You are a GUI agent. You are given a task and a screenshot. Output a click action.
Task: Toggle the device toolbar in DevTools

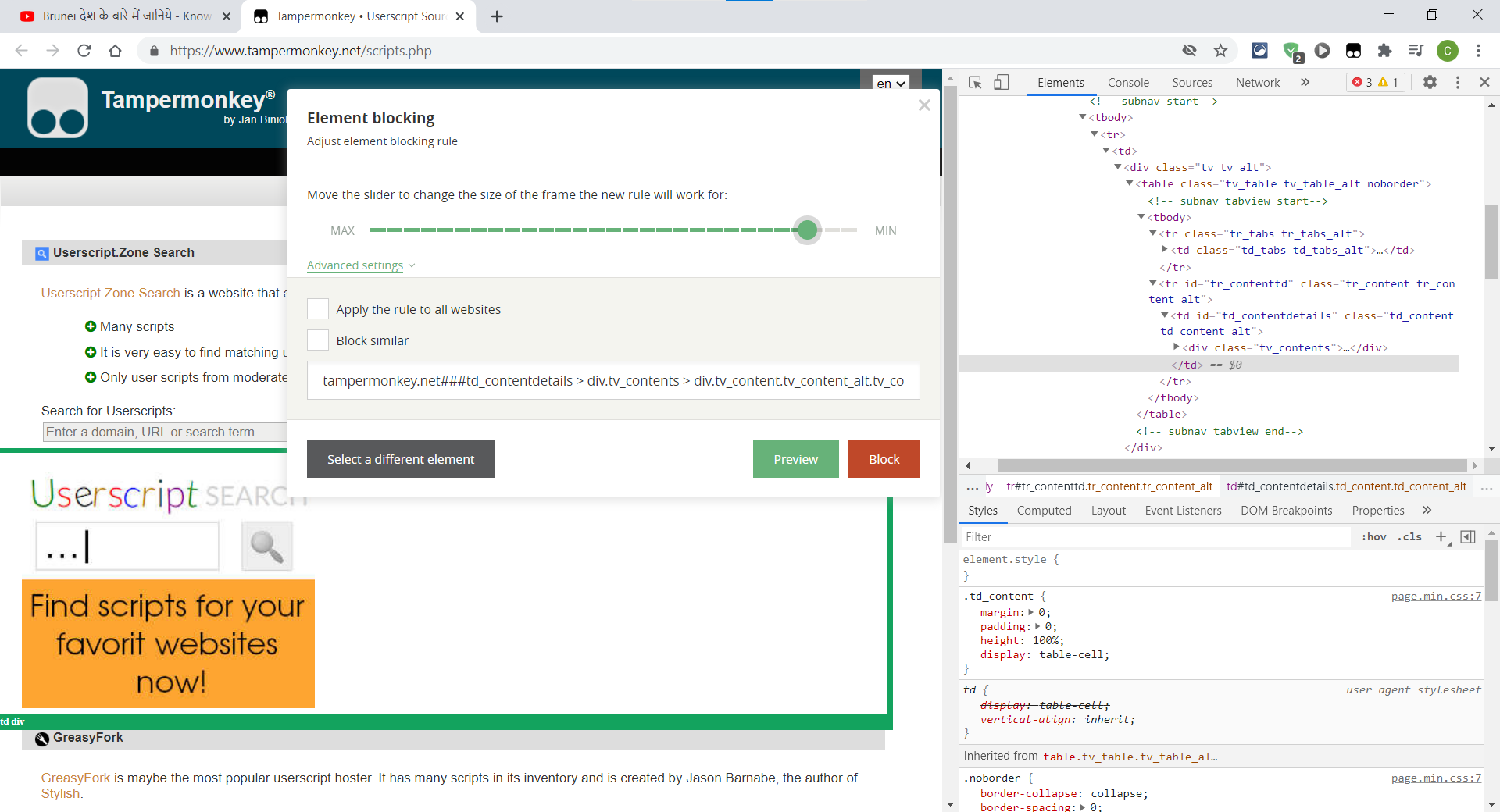[1002, 82]
